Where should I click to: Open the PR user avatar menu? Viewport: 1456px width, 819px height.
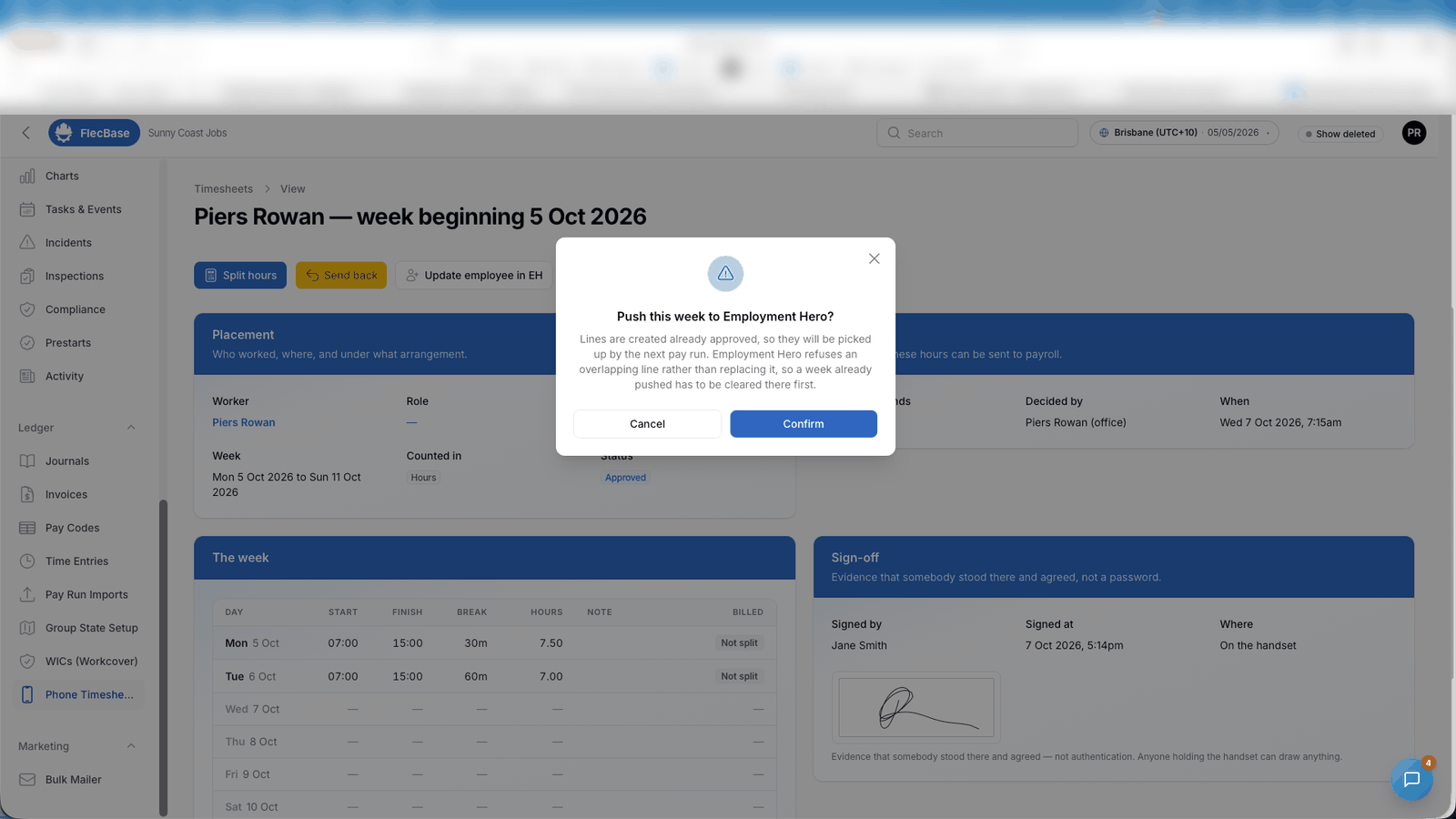click(1414, 133)
